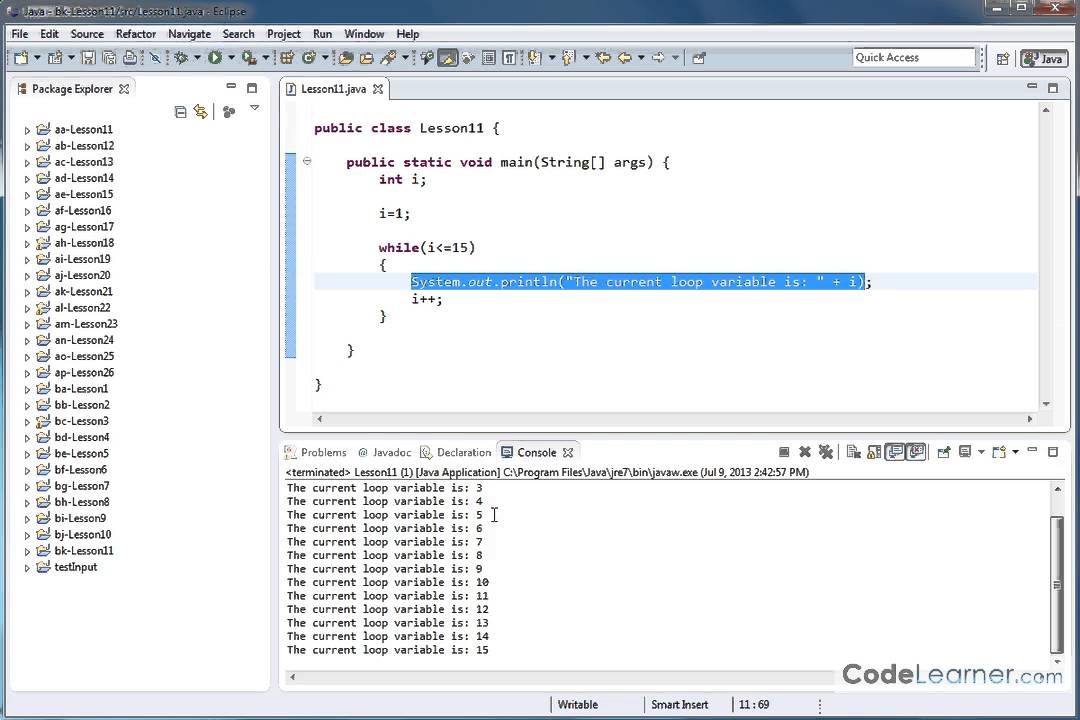This screenshot has height=720, width=1080.
Task: Minimize the Package Explorer panel
Action: click(x=231, y=87)
